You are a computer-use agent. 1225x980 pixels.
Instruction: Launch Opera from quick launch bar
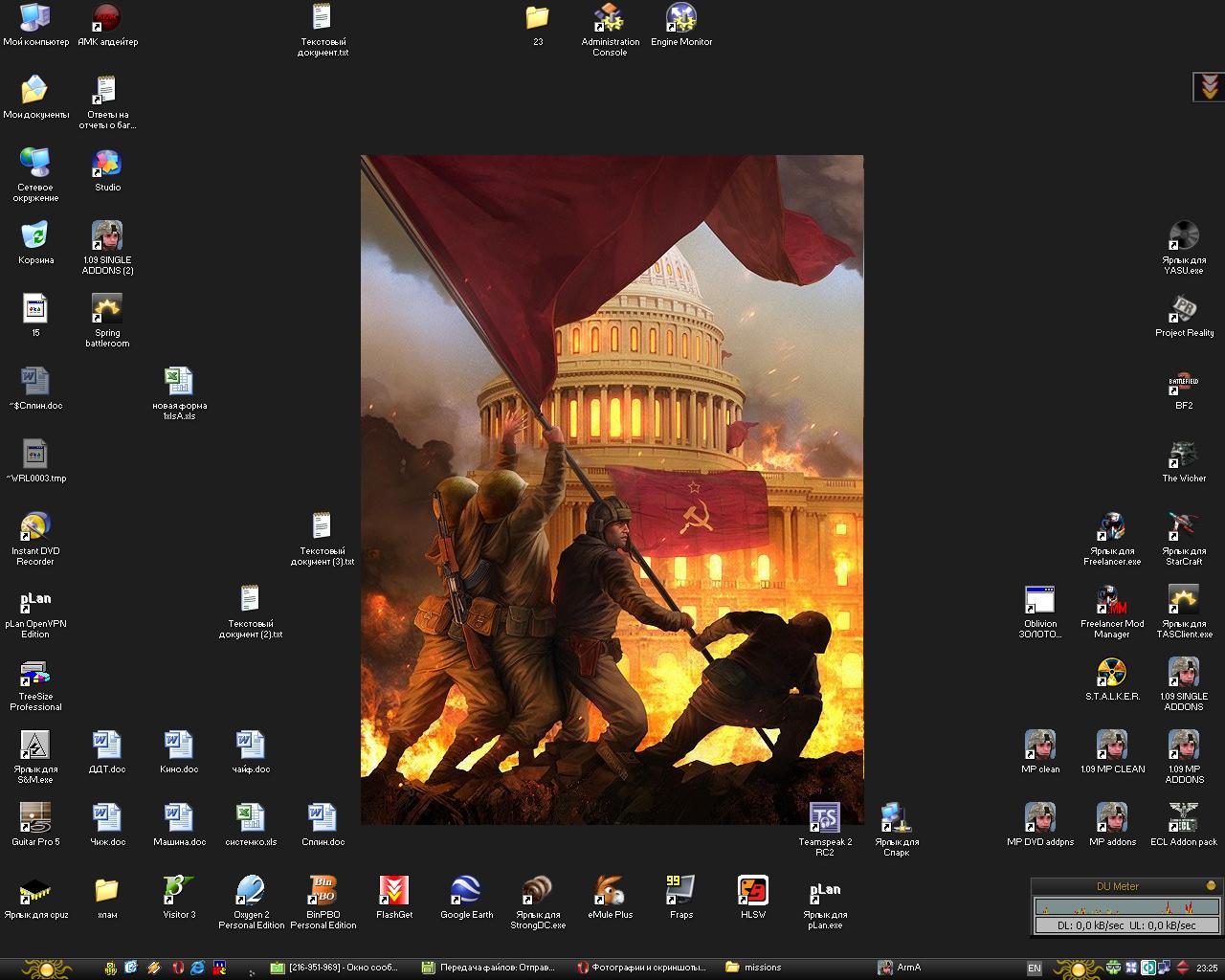point(178,968)
